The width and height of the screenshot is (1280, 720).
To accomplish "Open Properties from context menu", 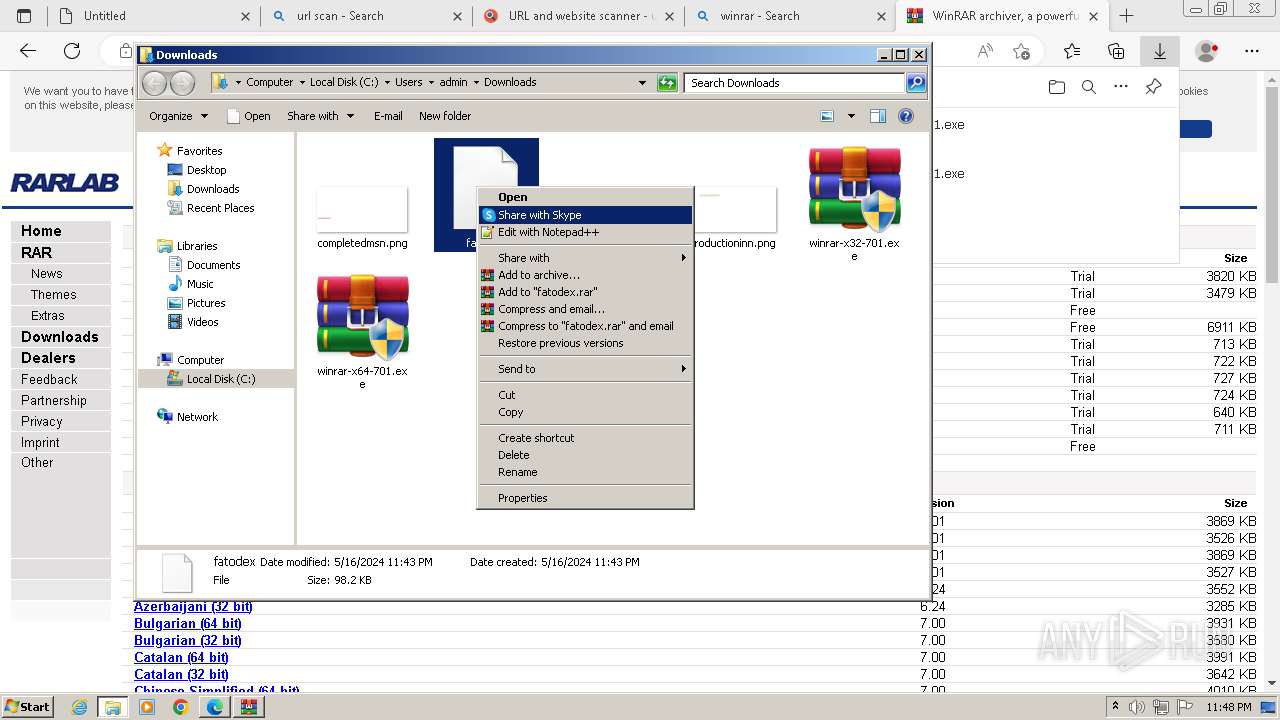I will (585, 498).
